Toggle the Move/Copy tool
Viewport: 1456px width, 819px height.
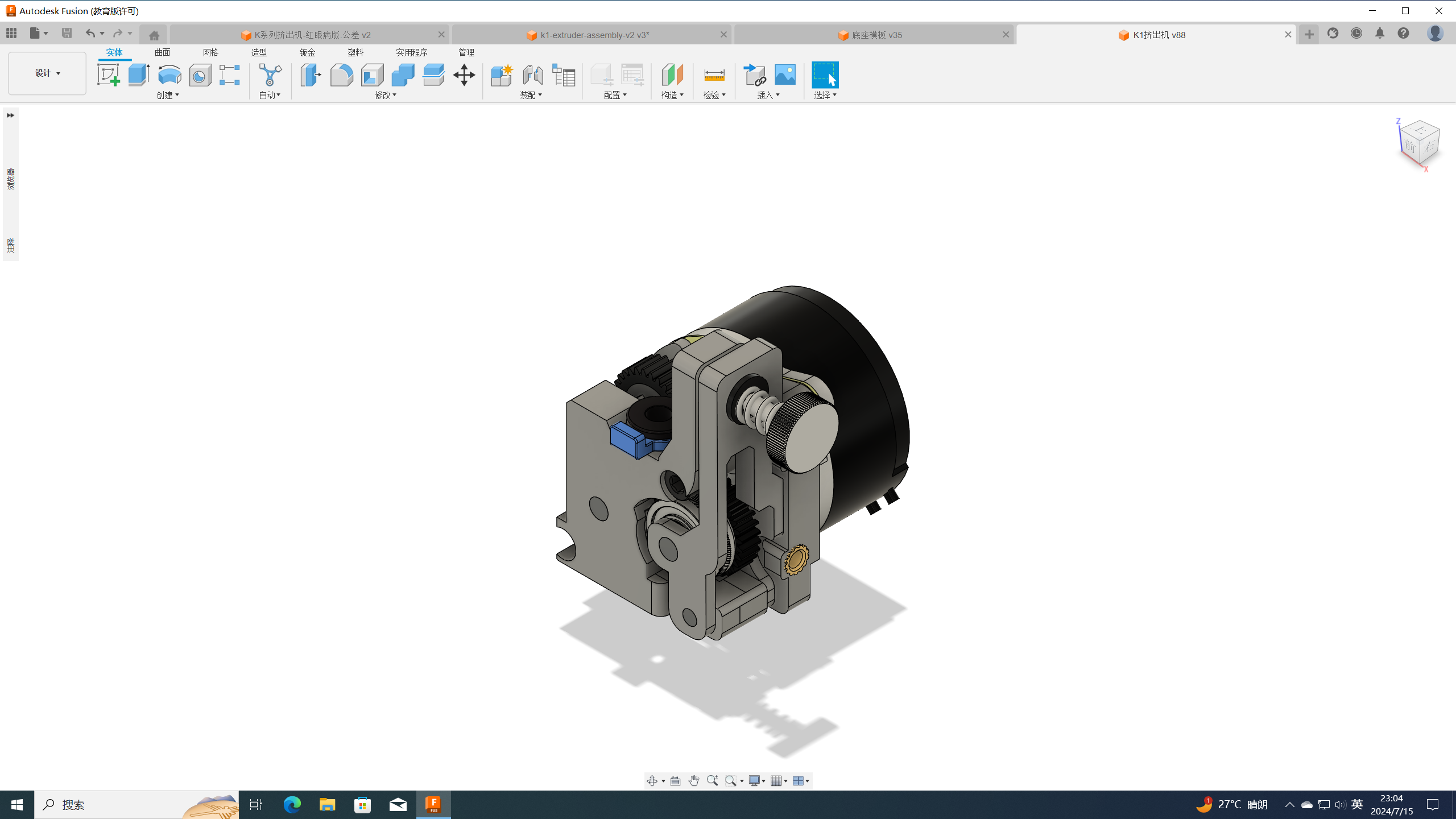pos(464,75)
